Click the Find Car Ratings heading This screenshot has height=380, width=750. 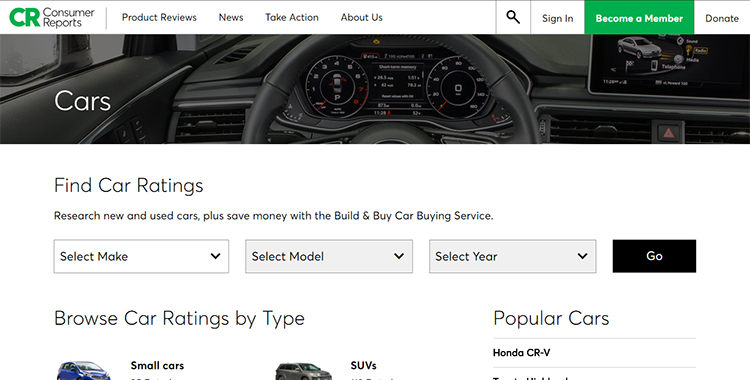coord(129,186)
